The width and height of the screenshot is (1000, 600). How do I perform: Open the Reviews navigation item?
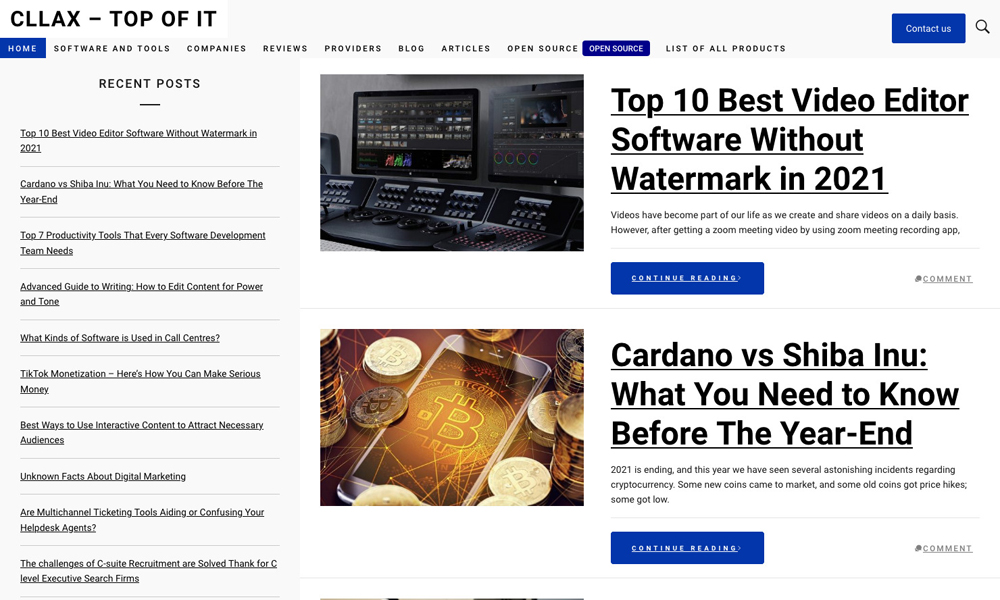click(285, 48)
